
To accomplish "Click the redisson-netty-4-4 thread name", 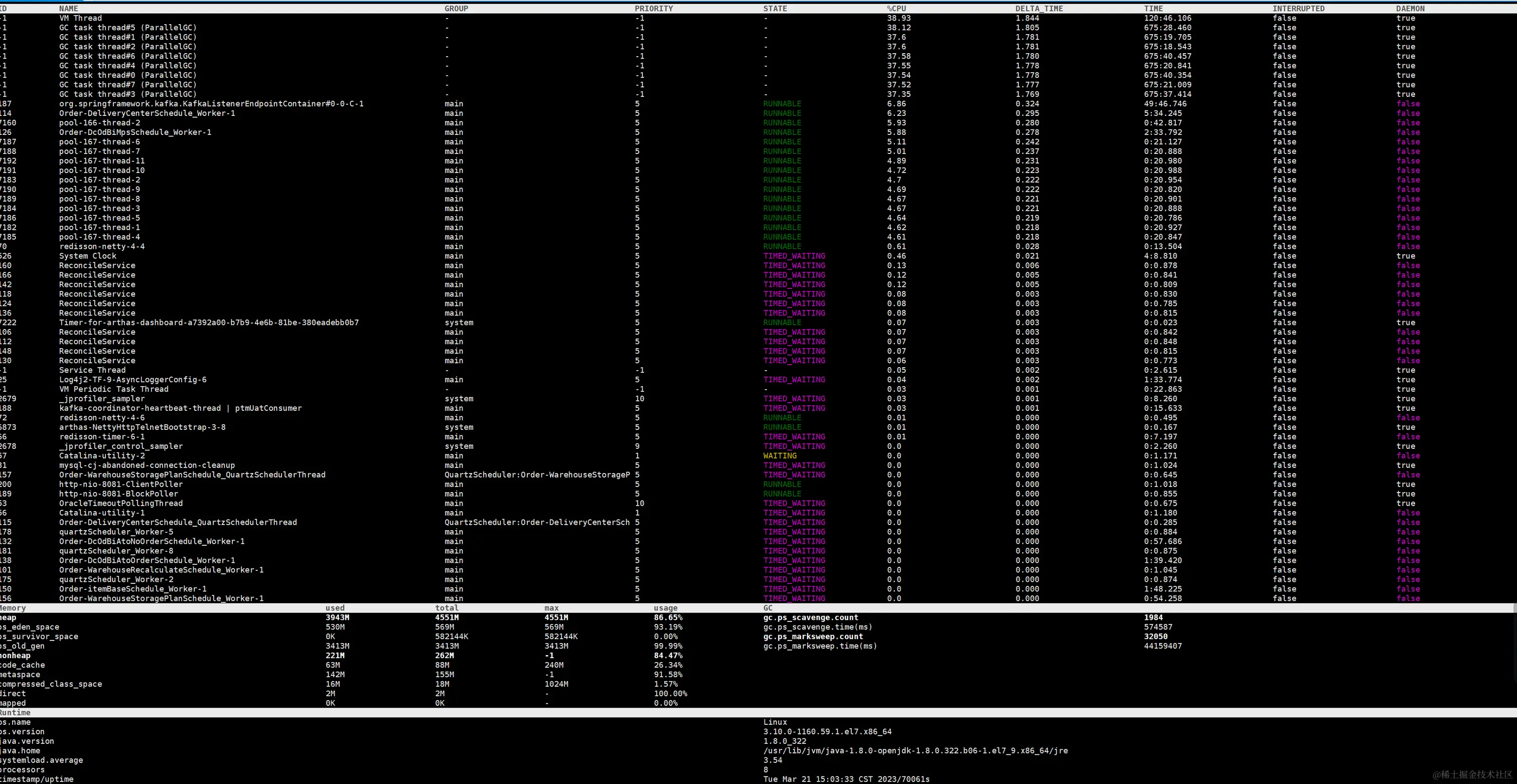I will (101, 246).
